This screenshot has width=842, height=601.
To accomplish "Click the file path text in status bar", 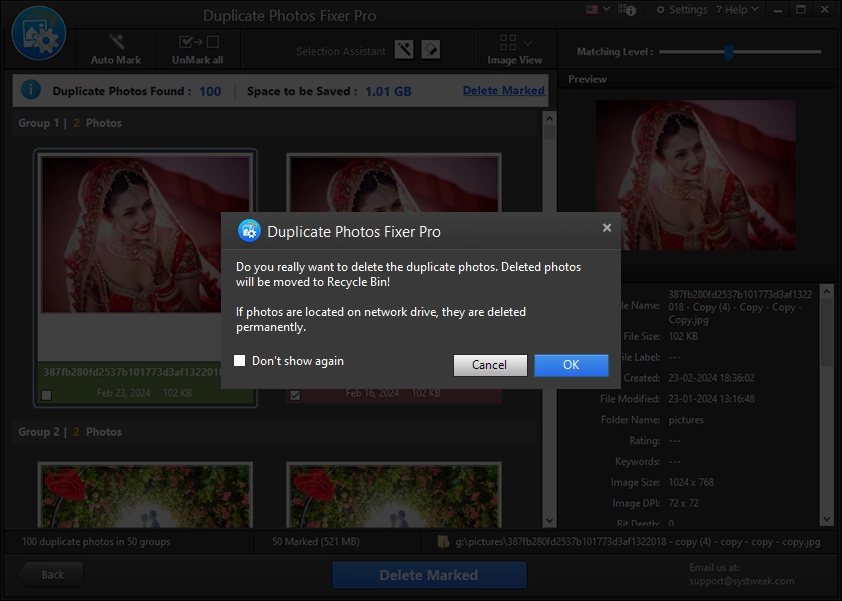I will pyautogui.click(x=638, y=542).
